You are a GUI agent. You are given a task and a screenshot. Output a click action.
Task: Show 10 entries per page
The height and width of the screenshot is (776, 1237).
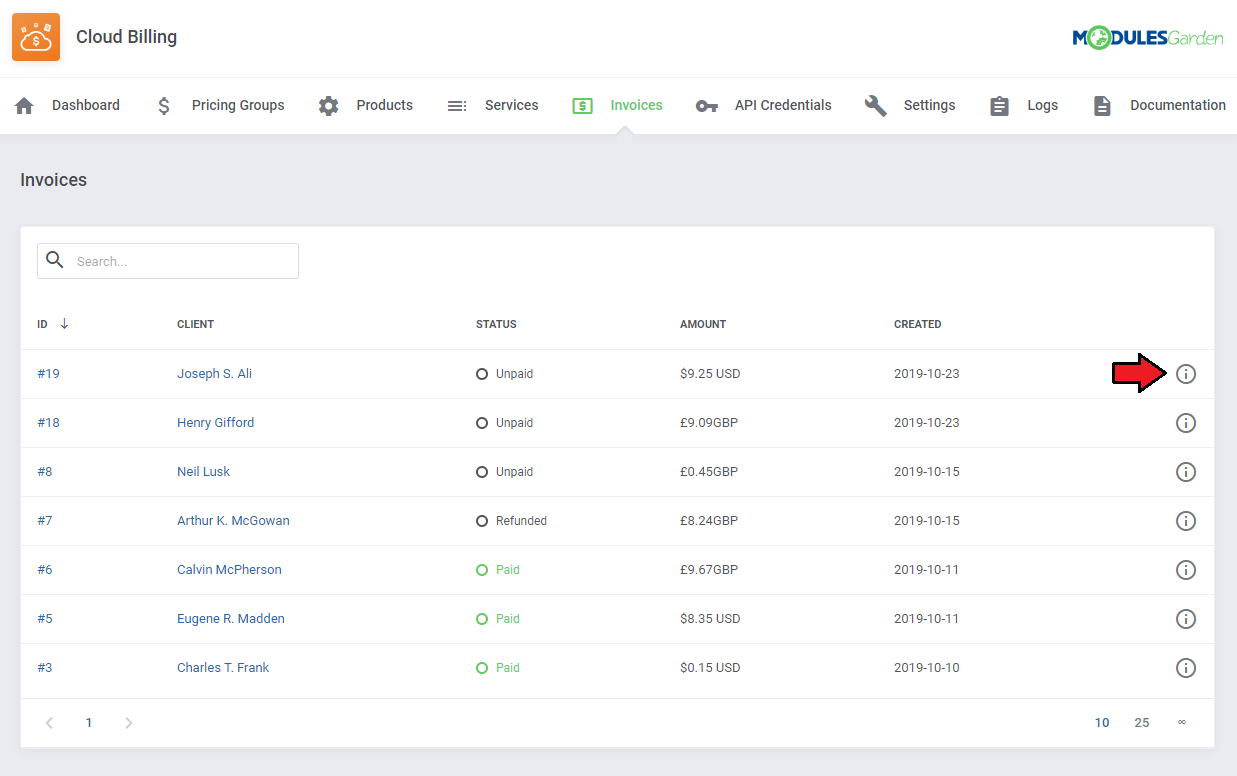point(1102,722)
